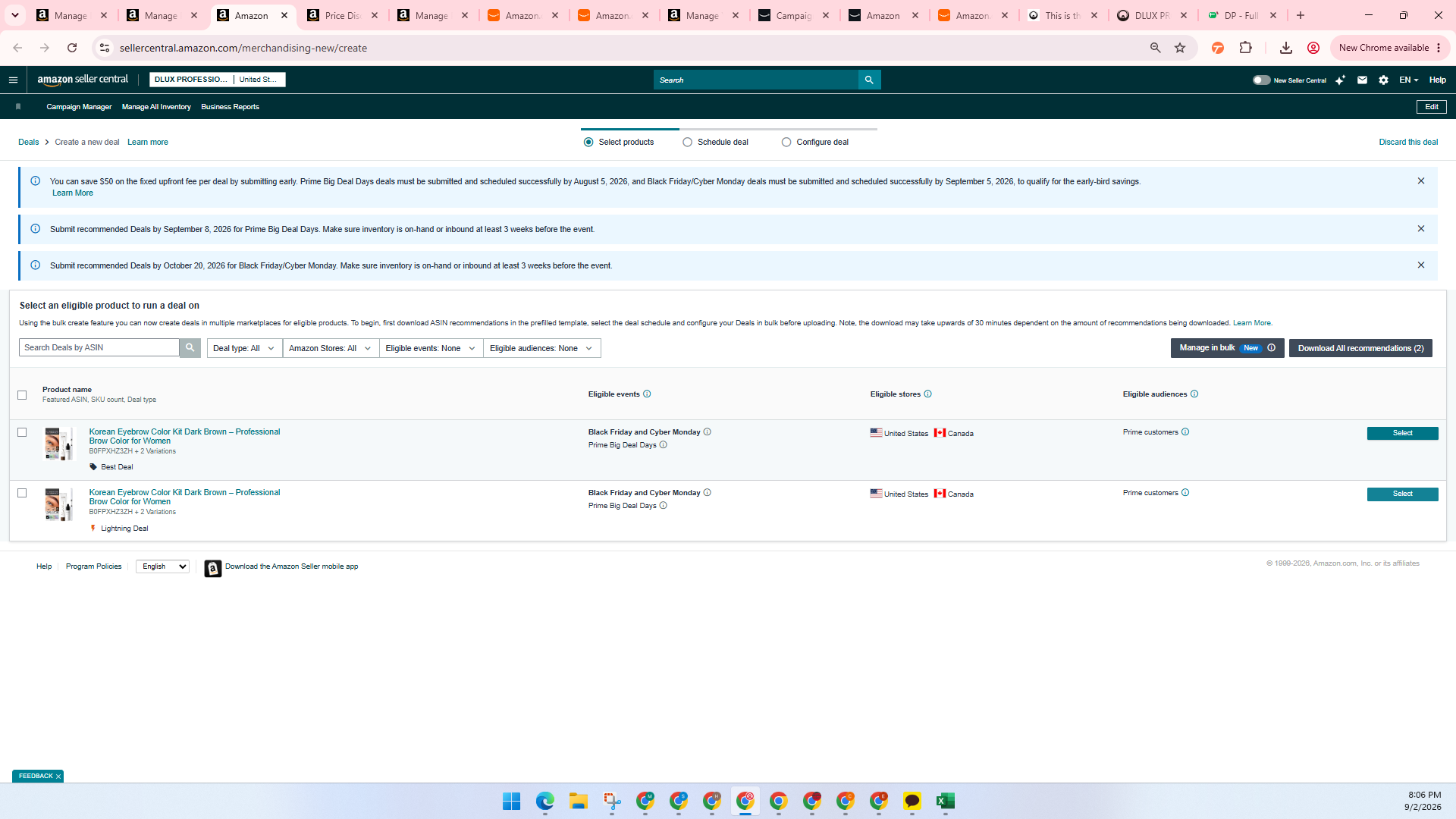Click info icon beside Prime customers in Best Deal row
Screen dimensions: 1456x819
pyautogui.click(x=1185, y=431)
